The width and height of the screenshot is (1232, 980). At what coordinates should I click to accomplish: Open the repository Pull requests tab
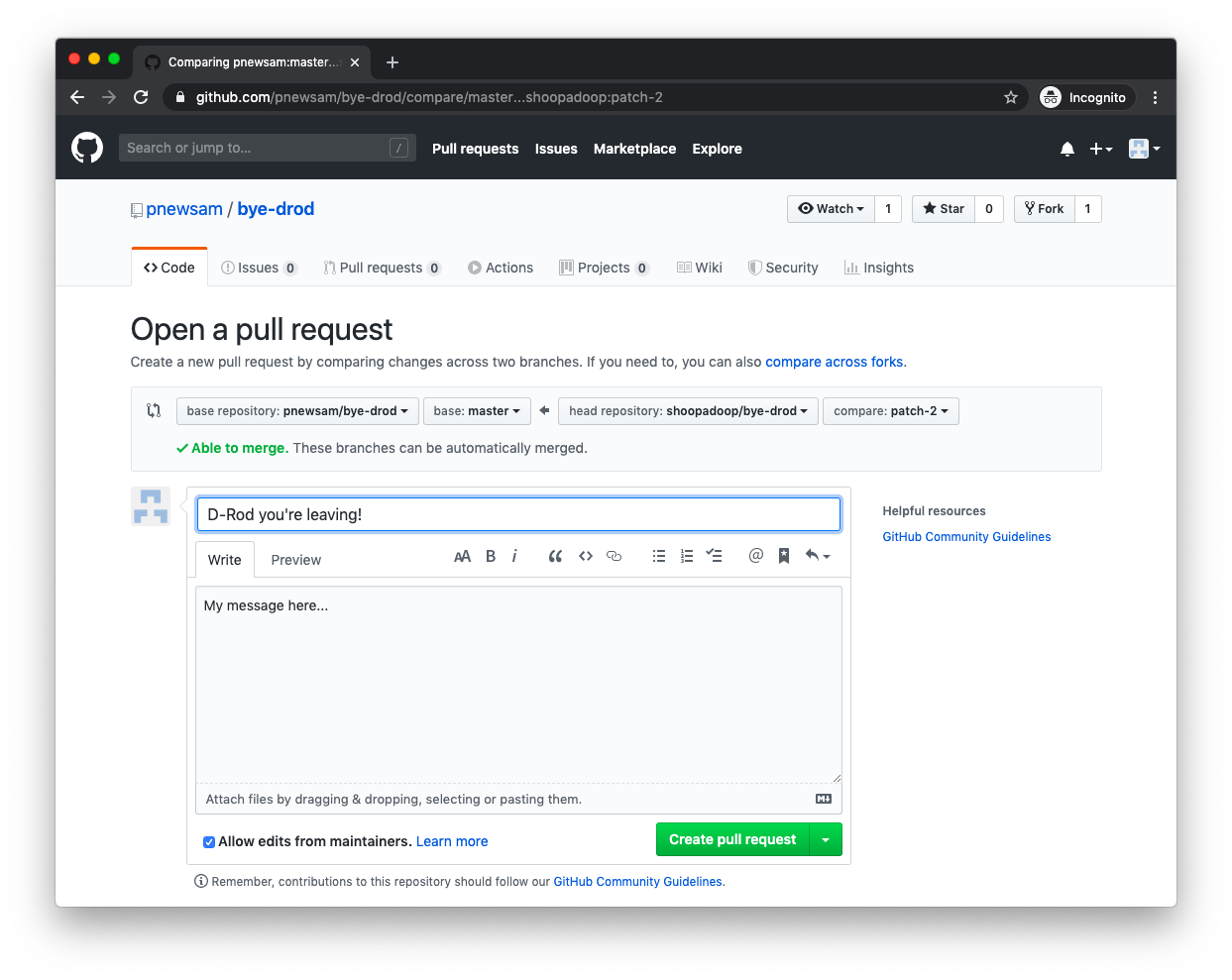(382, 268)
